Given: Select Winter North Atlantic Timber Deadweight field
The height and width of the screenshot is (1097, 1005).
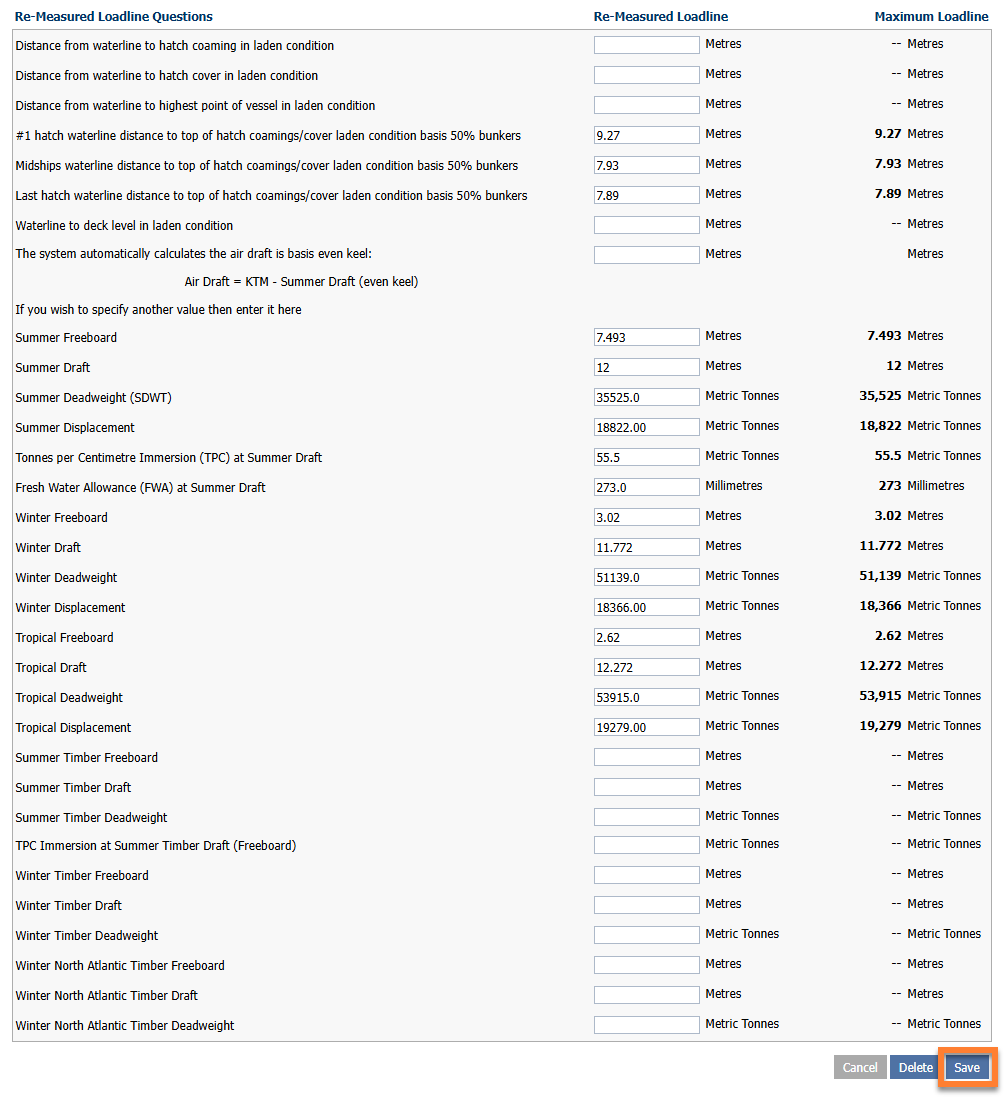Looking at the screenshot, I should coord(646,1025).
